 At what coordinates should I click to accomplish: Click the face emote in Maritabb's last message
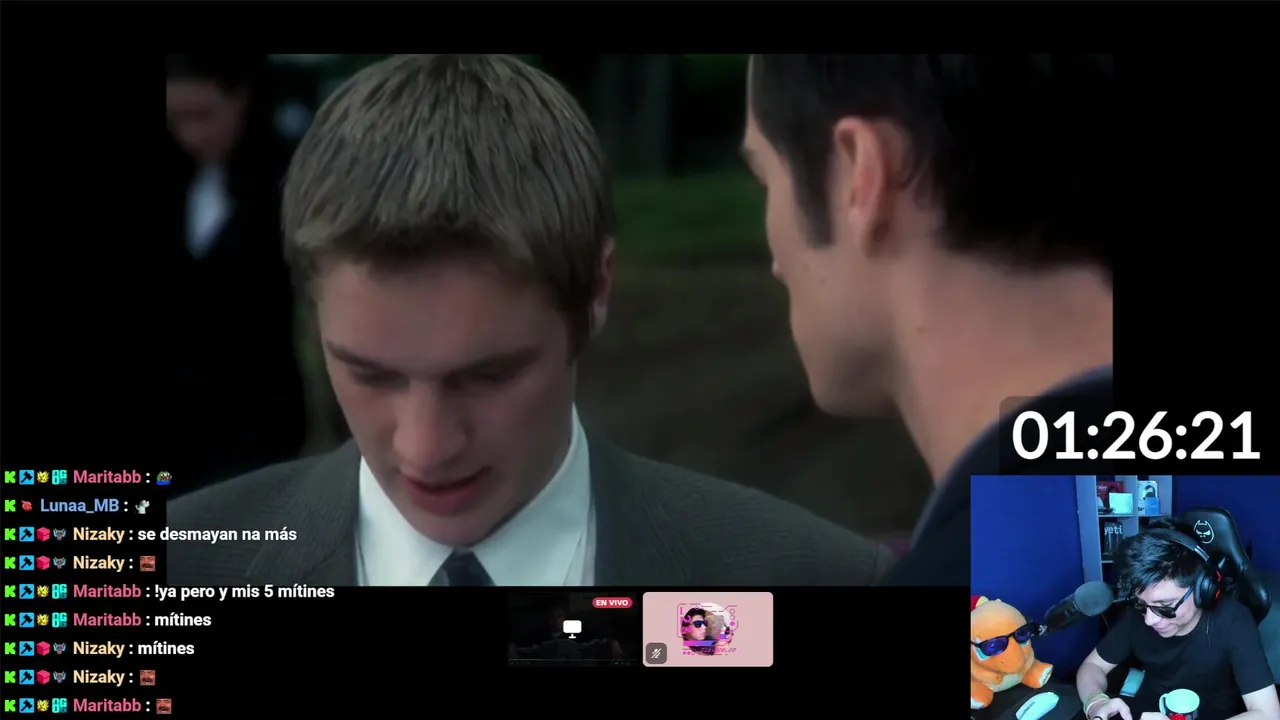click(x=164, y=705)
